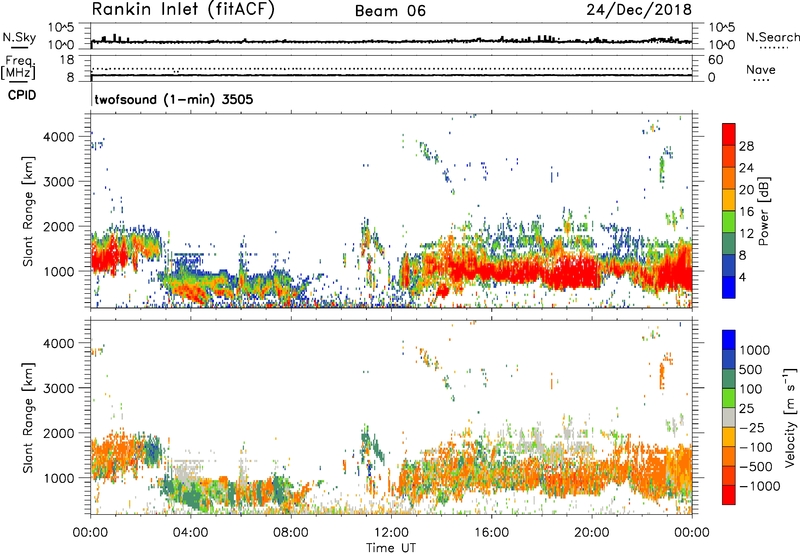Click the '500' tick on the velocity colorbar

click(x=751, y=369)
